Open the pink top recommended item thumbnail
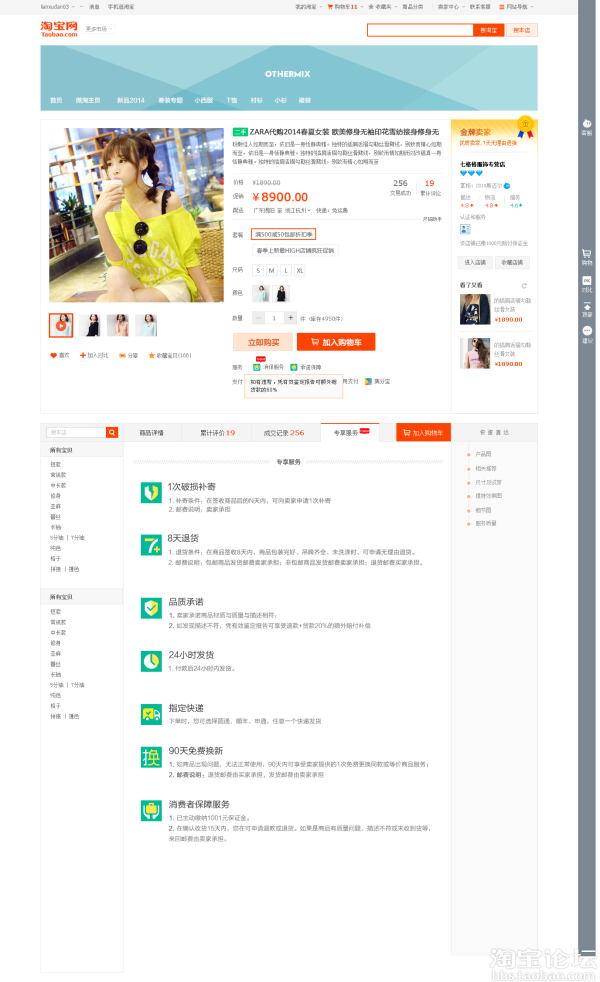Screen dimensions: 600x982 475,353
